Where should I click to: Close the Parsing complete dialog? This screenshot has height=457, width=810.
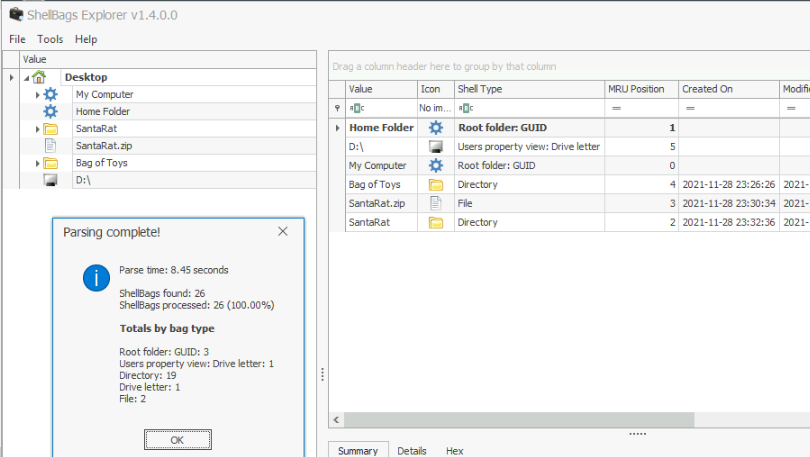(283, 231)
